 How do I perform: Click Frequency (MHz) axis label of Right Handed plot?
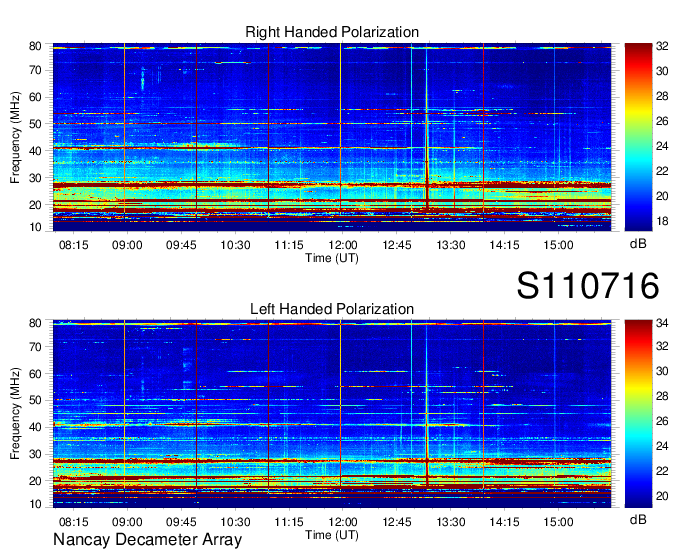click(15, 137)
